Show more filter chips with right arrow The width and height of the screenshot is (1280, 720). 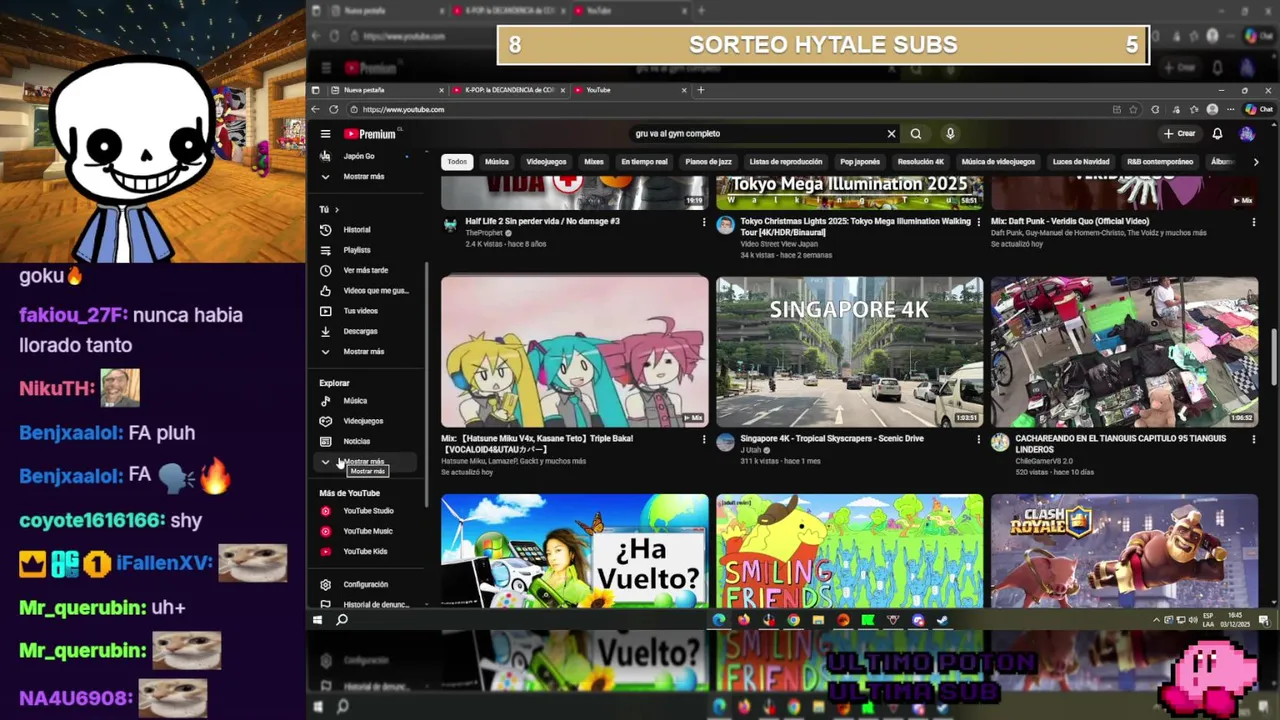pos(1256,162)
